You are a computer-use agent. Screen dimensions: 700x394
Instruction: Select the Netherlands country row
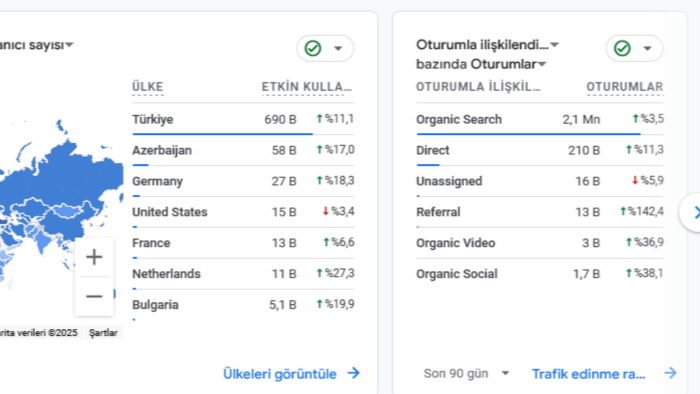243,274
